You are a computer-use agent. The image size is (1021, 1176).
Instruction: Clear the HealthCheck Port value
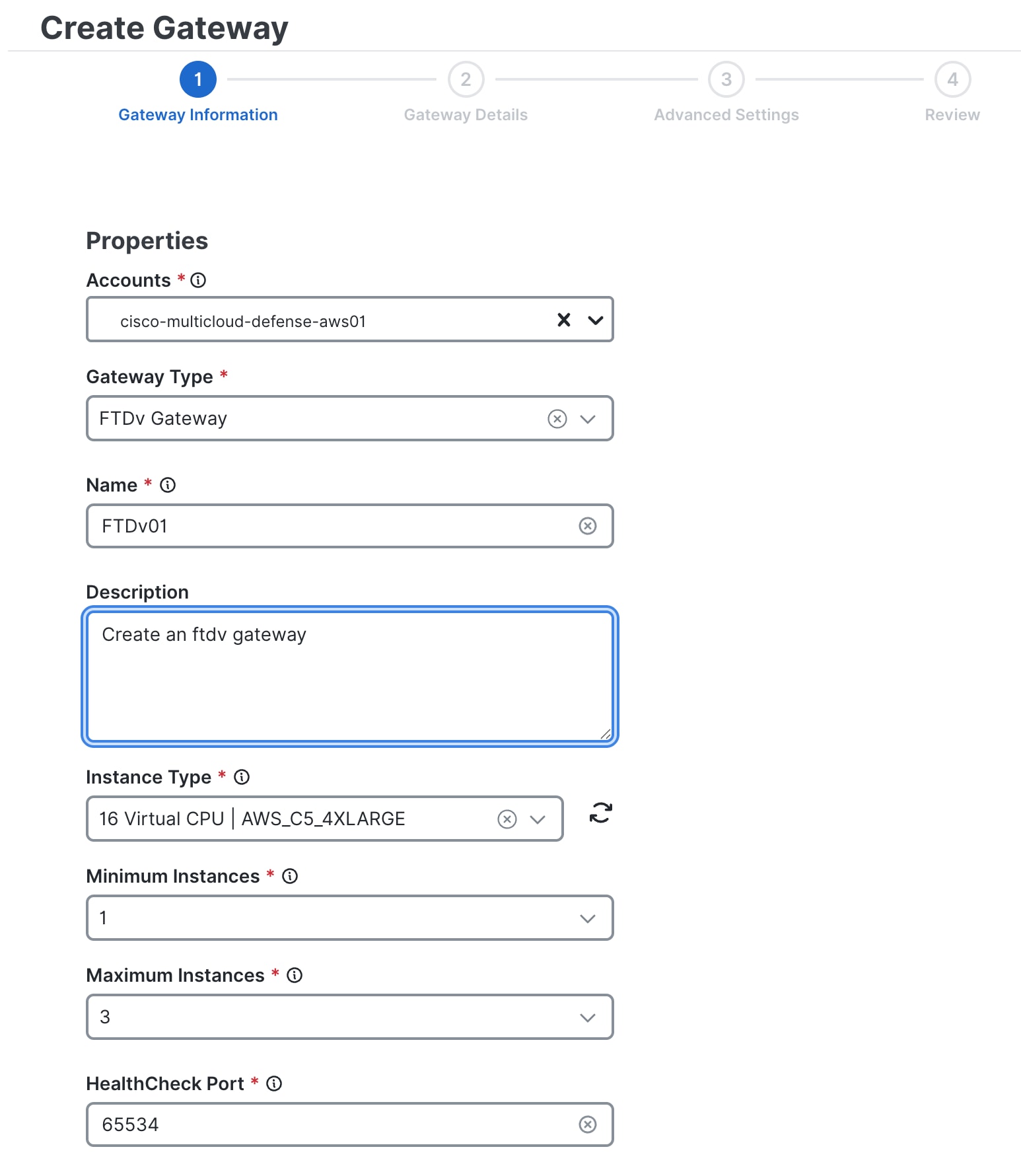(x=587, y=1124)
